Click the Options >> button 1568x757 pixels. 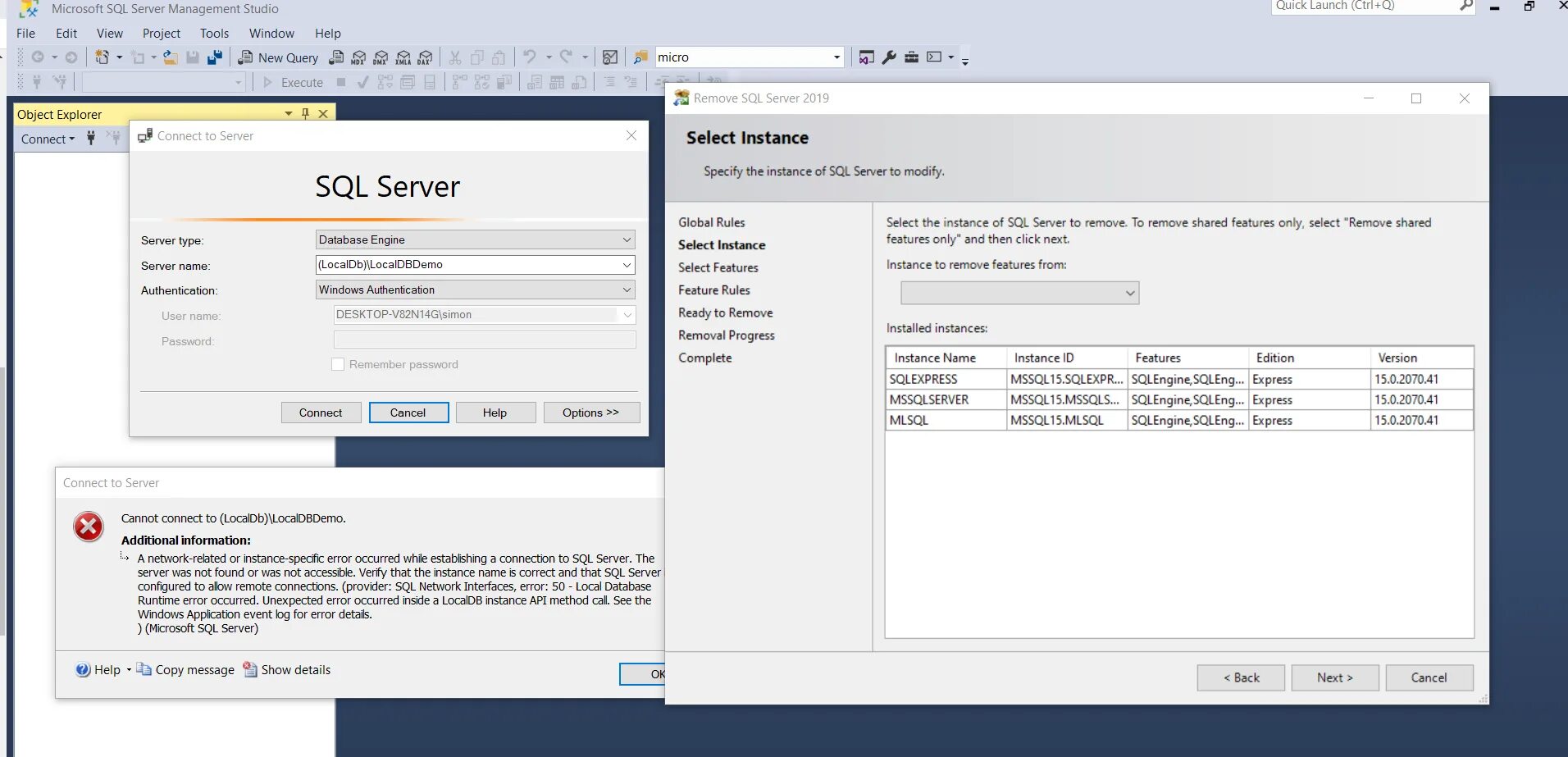tap(591, 413)
